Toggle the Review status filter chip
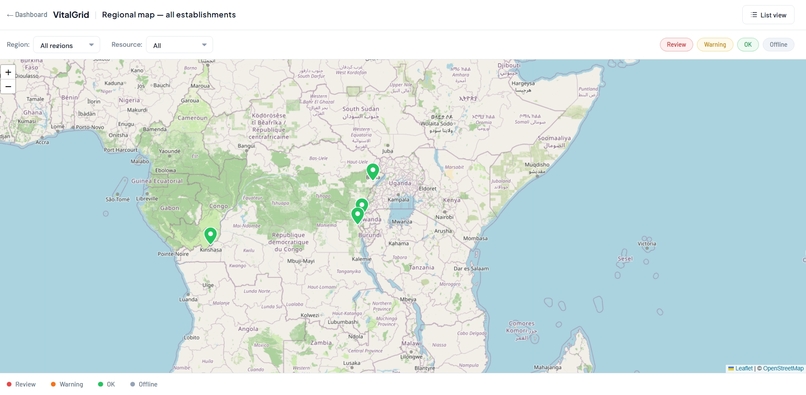The width and height of the screenshot is (806, 395). point(676,45)
